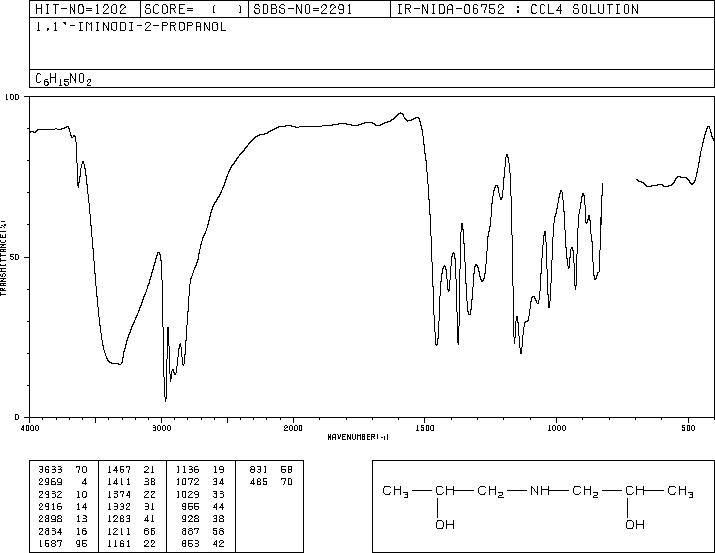This screenshot has height=553, width=715.
Task: Click the 1029 peak table entry
Action: [x=200, y=494]
